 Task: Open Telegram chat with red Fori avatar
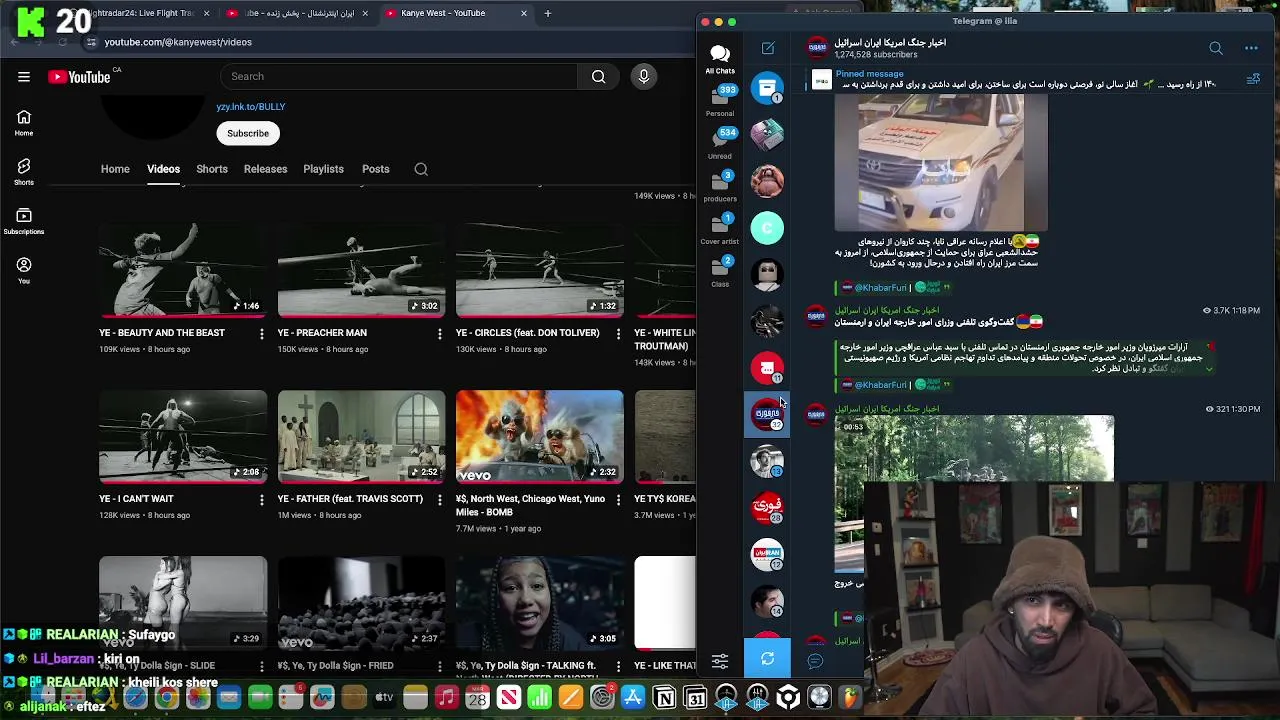point(767,508)
